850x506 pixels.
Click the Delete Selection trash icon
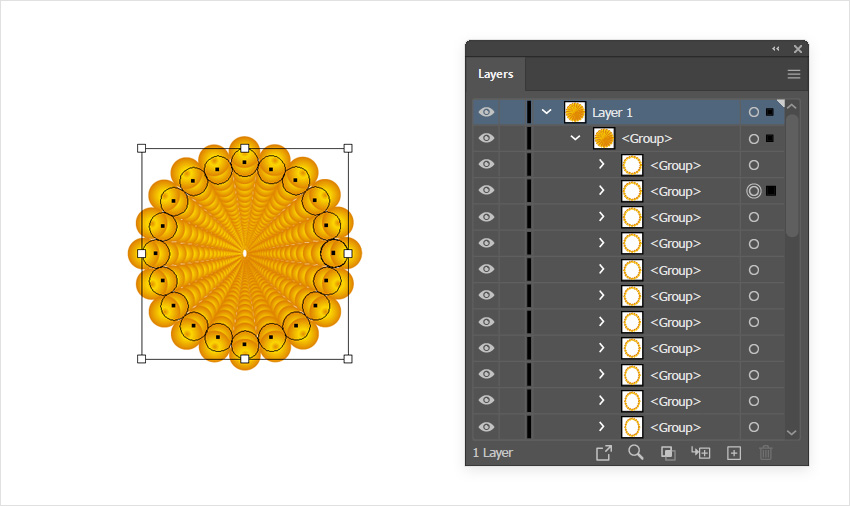[766, 453]
